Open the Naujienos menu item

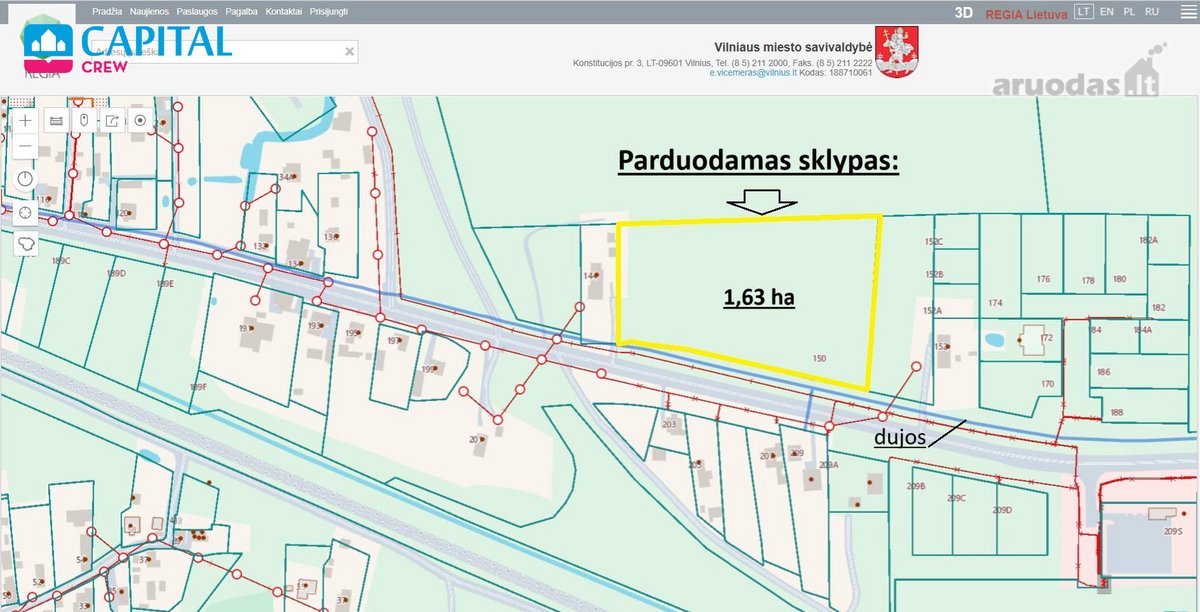click(150, 11)
